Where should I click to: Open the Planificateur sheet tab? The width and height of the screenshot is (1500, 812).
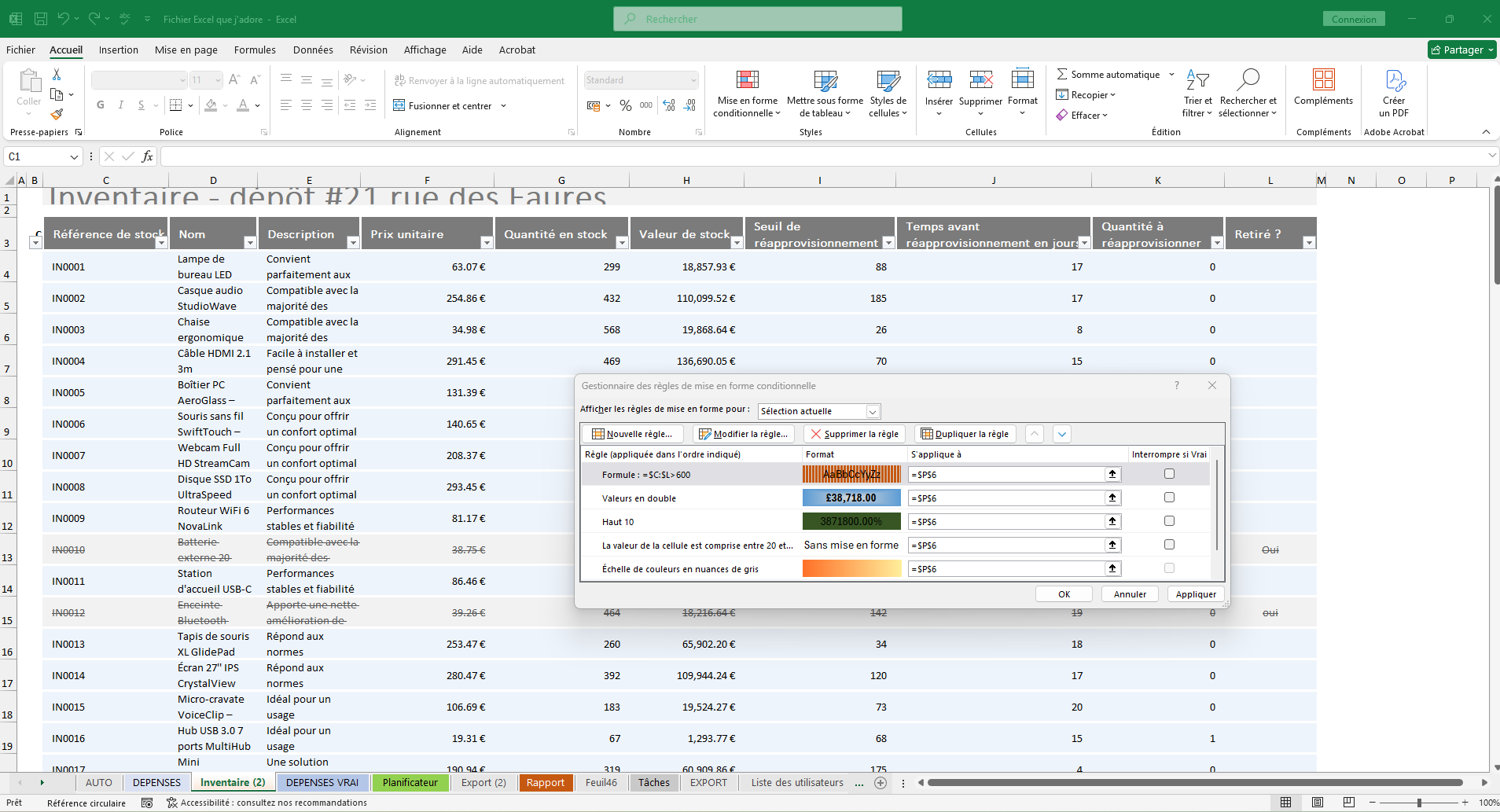(410, 782)
